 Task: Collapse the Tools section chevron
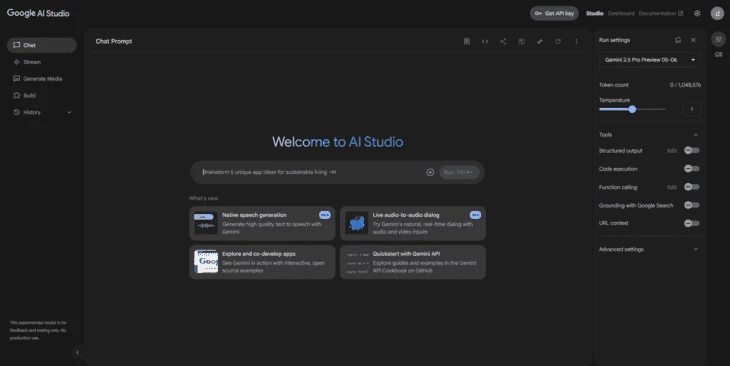696,135
